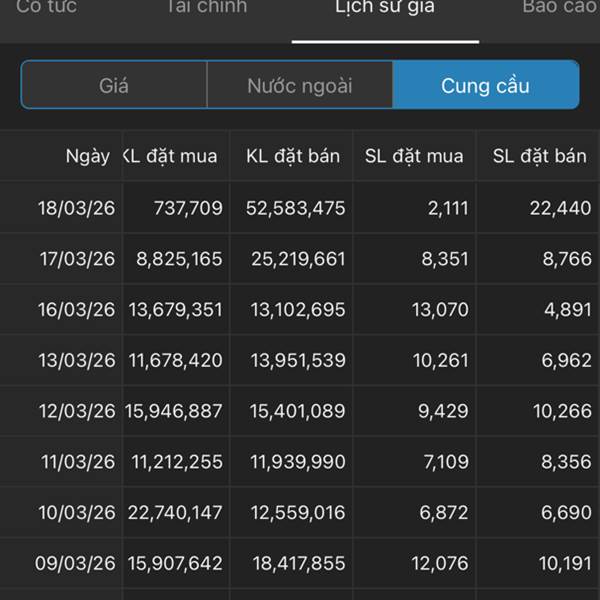600x600 pixels.
Task: Go to the Báo cáo tab
Action: (560, 7)
